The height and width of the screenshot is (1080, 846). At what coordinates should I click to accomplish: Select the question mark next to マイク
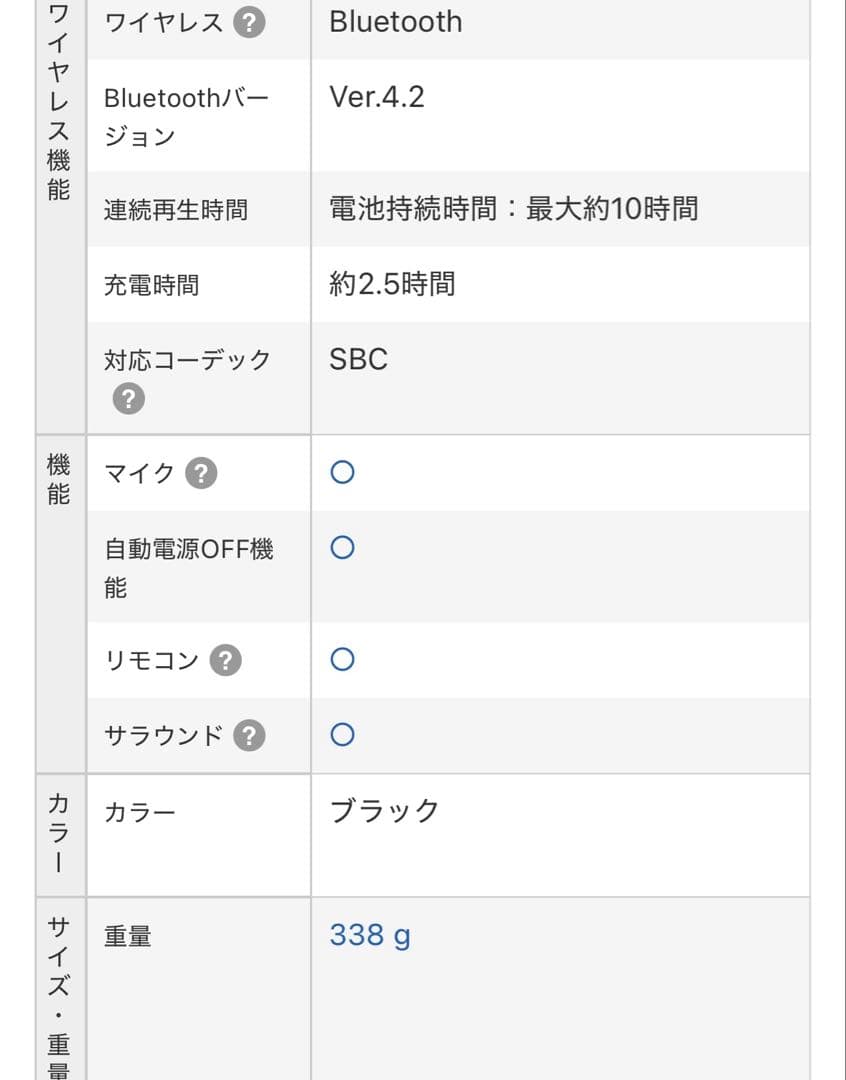click(200, 473)
